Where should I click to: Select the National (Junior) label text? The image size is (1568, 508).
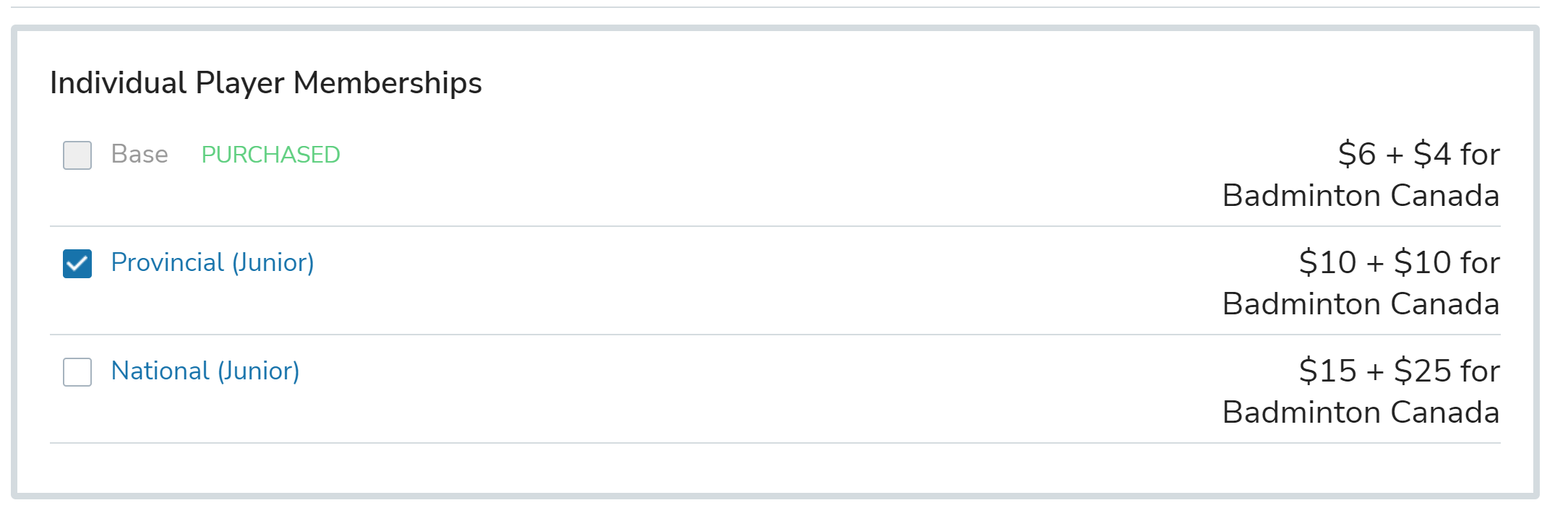click(x=205, y=371)
